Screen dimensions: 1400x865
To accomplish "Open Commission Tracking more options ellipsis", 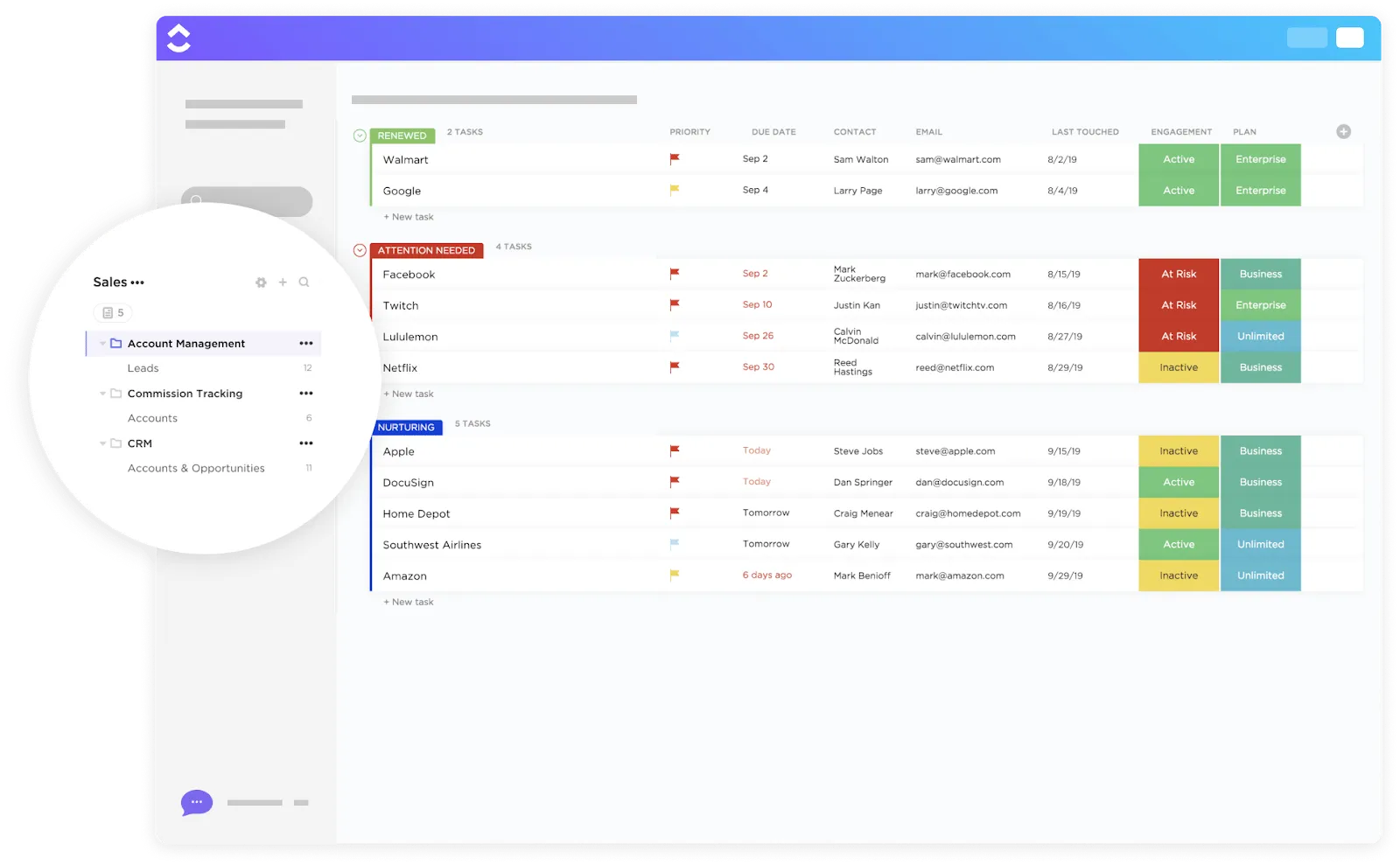I will [306, 394].
